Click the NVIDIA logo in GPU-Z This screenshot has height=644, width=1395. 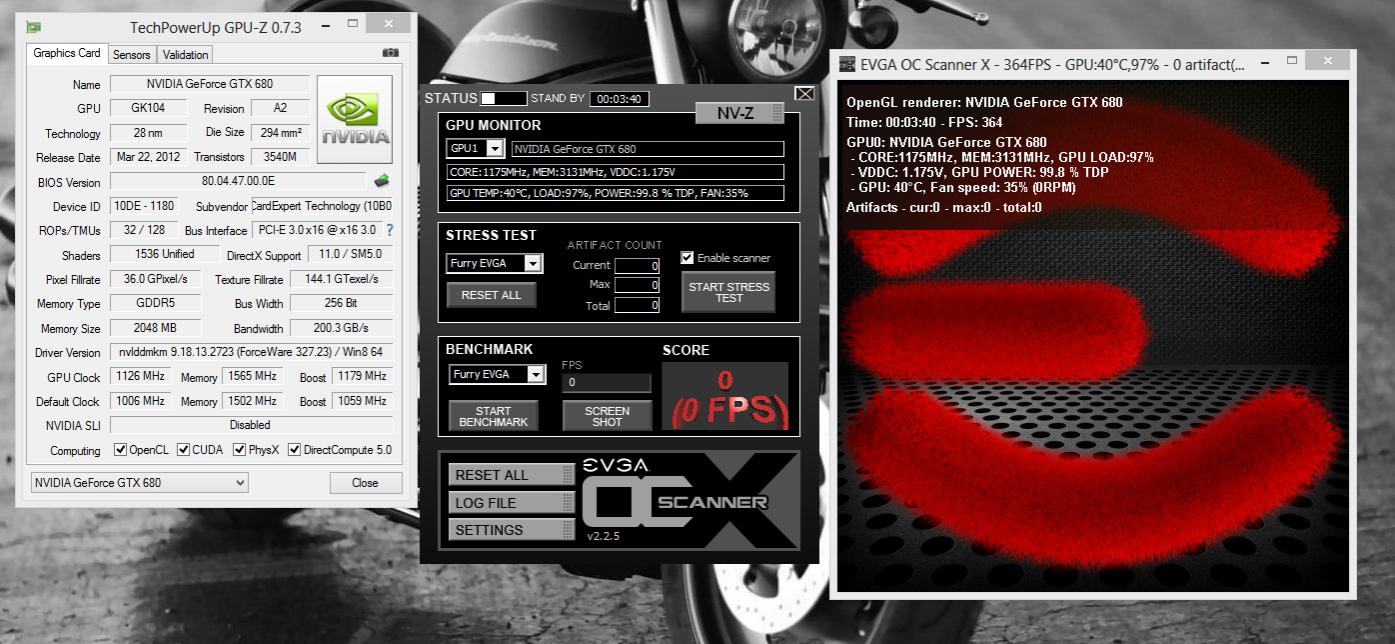[x=355, y=120]
